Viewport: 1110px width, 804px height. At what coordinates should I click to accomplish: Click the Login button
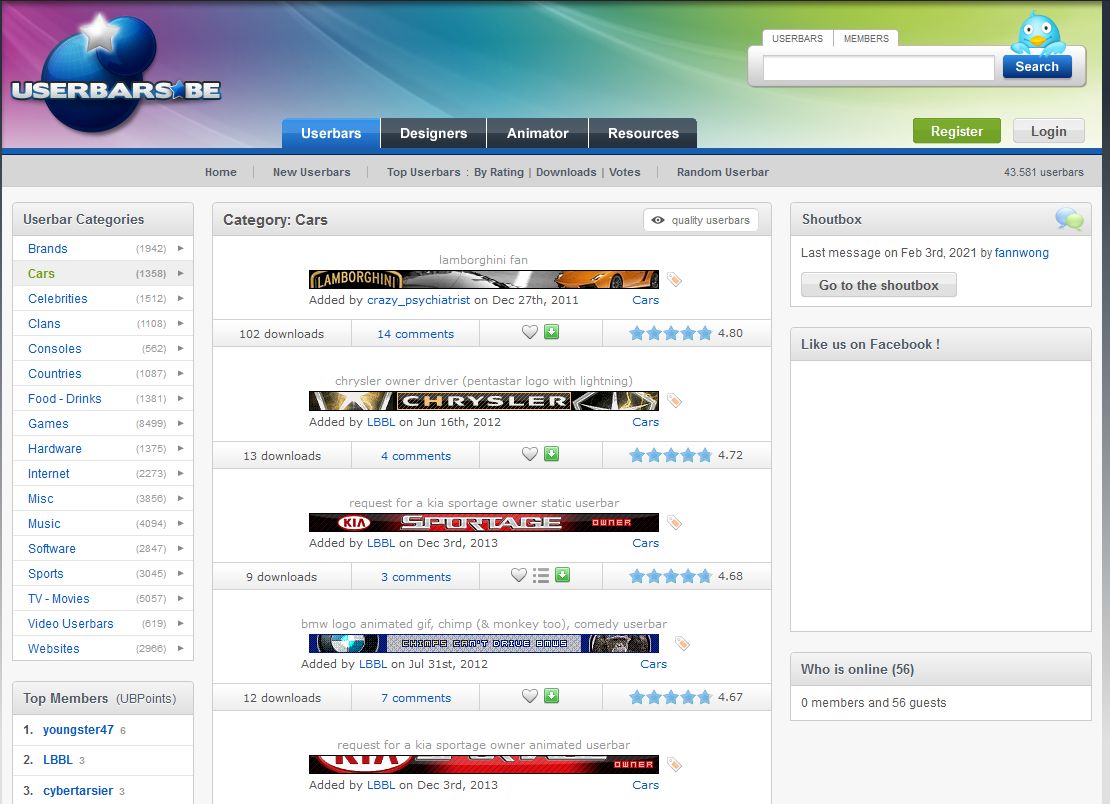pyautogui.click(x=1048, y=131)
